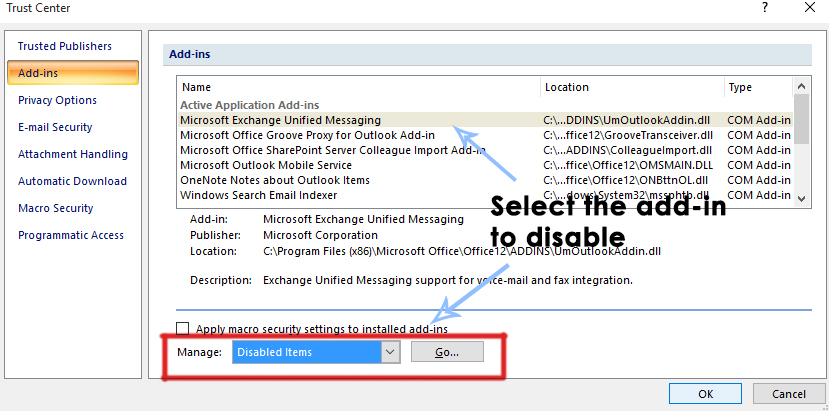View Macro Security settings
Screen dimensions: 829x411
point(56,208)
